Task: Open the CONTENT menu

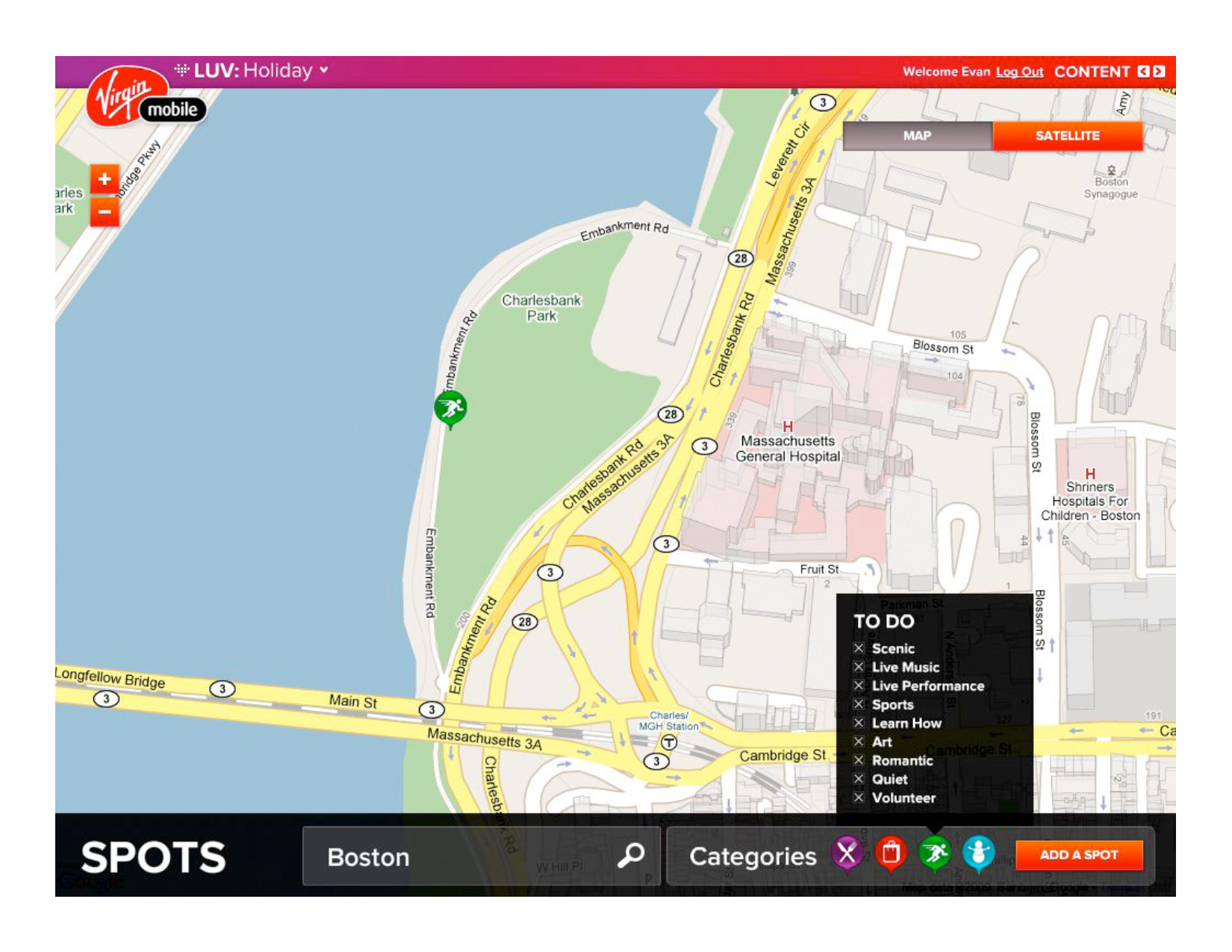Action: point(1092,72)
